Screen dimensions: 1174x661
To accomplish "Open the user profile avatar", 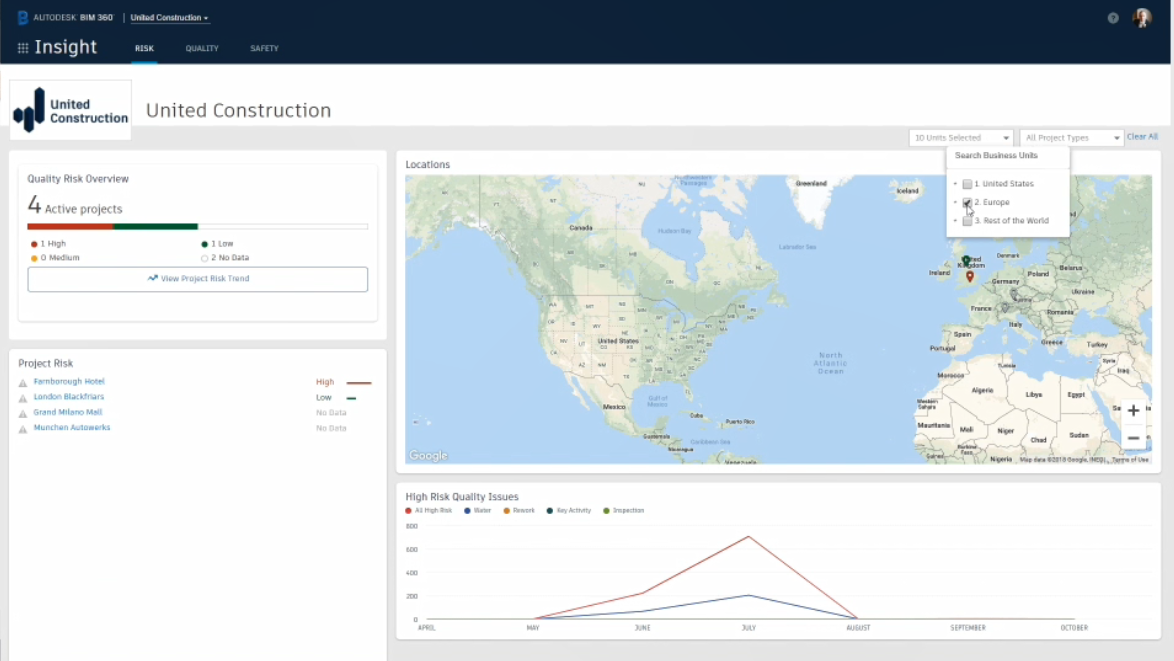I will click(1142, 18).
